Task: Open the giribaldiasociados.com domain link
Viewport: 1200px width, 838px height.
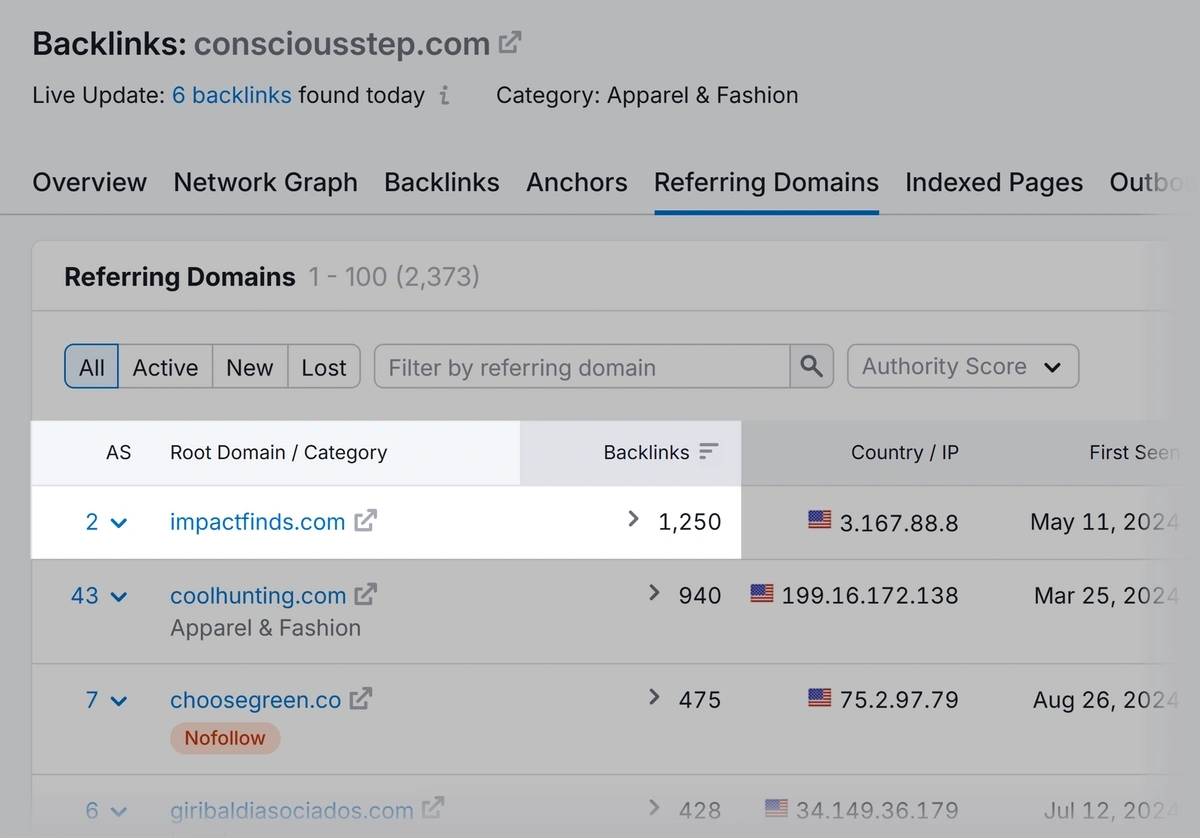Action: click(292, 810)
